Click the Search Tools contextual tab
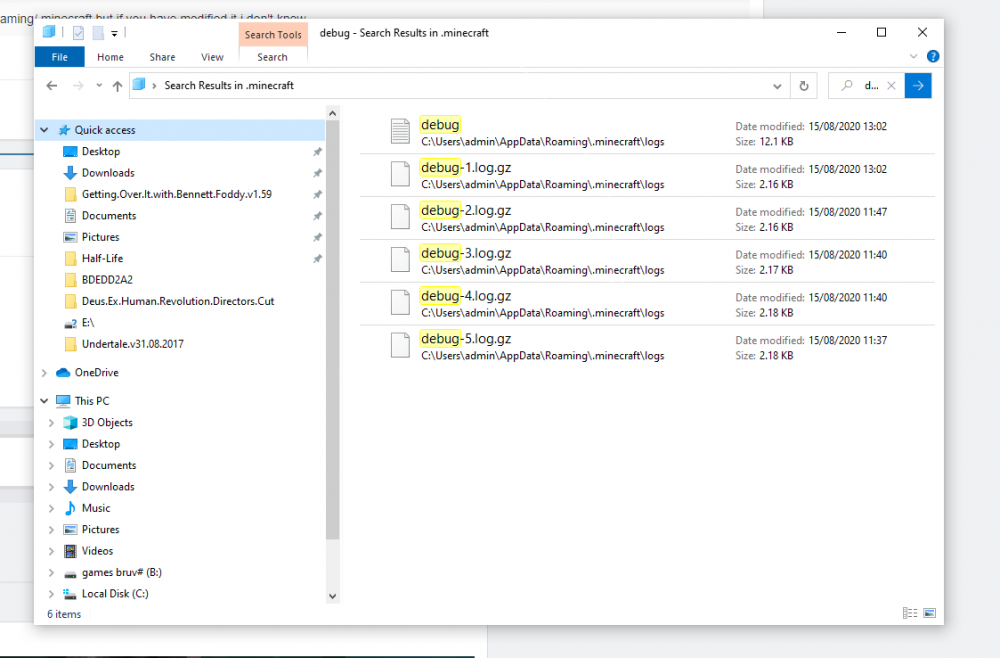The image size is (1000, 658). click(273, 34)
